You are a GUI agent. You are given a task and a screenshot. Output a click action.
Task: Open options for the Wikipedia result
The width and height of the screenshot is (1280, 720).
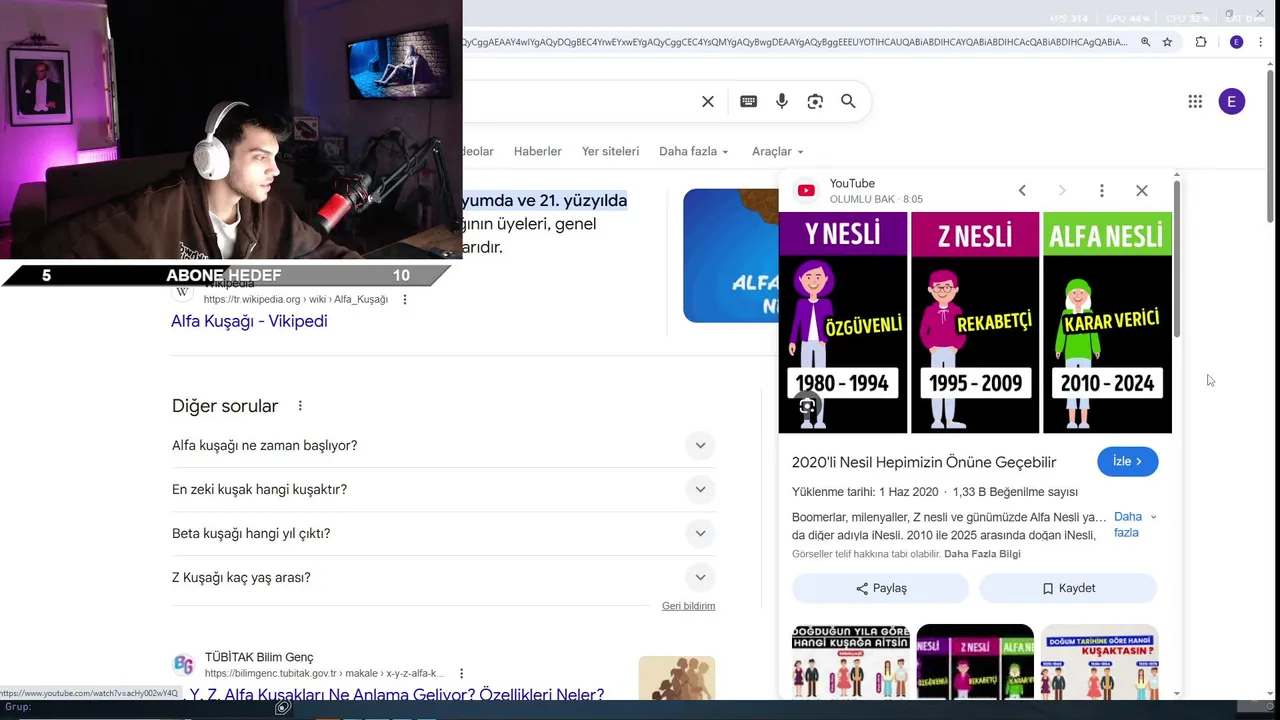(405, 300)
